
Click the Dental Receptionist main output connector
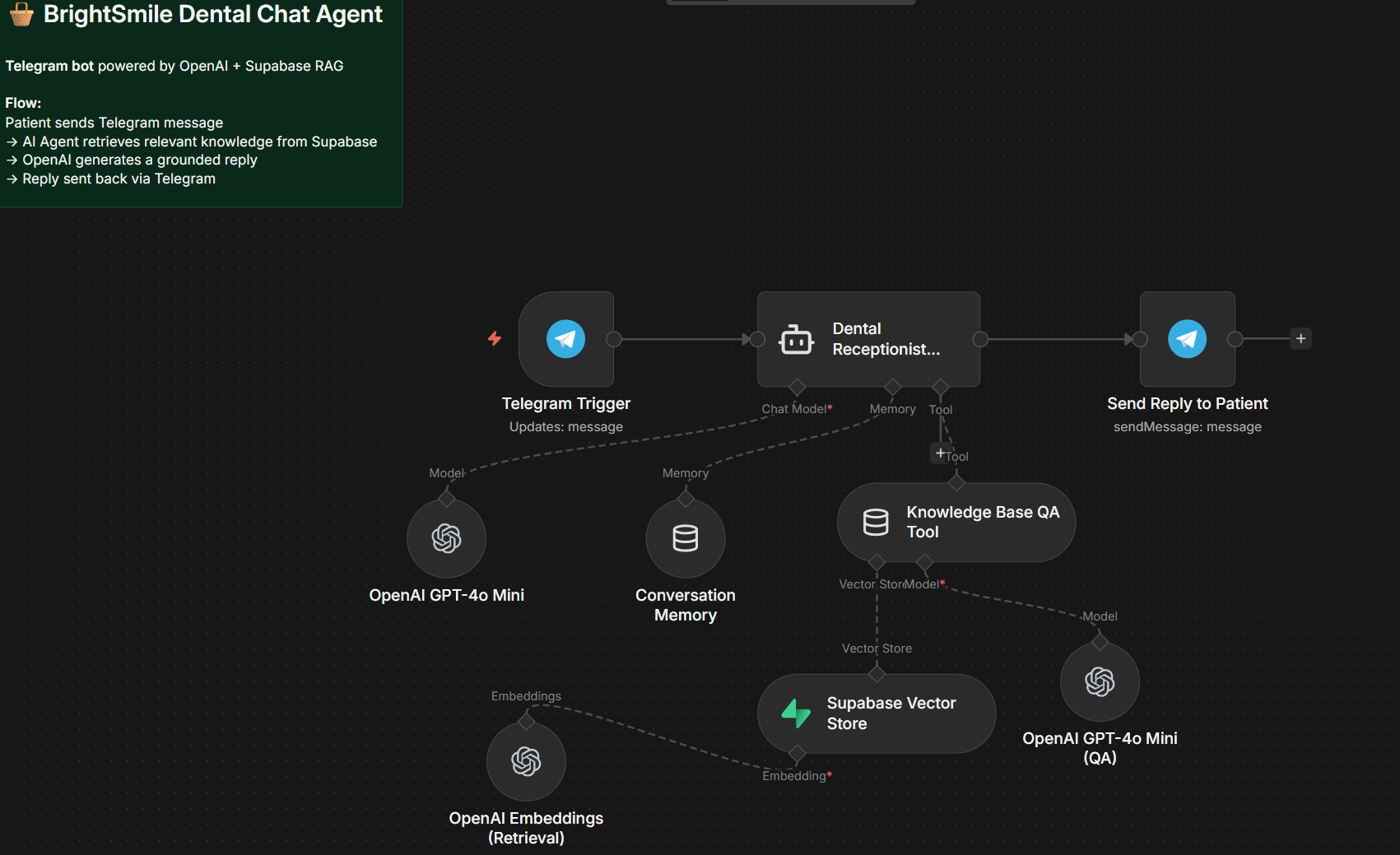[x=980, y=339]
